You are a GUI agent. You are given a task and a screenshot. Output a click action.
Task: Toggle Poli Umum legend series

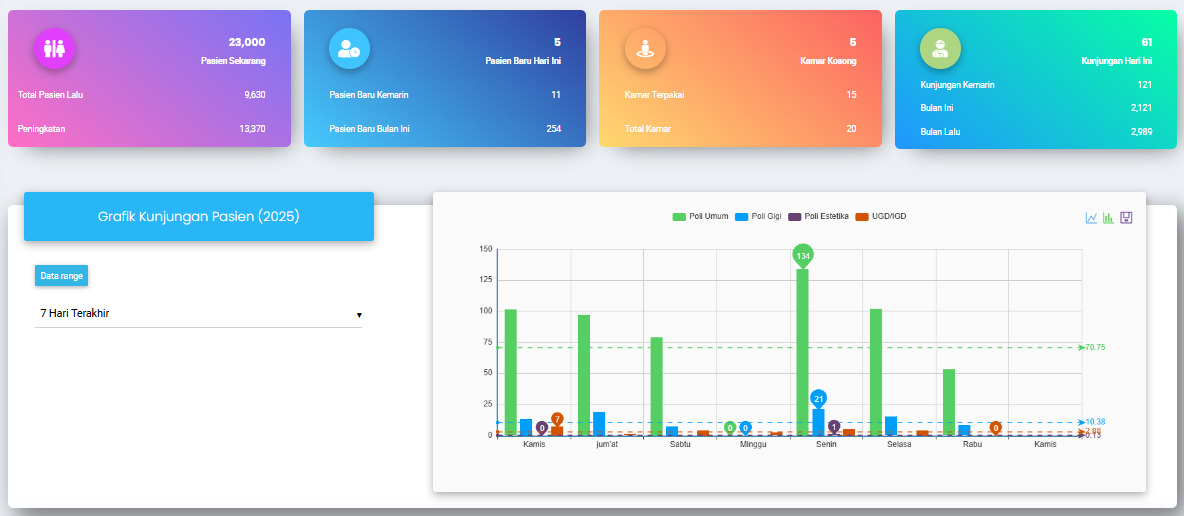[x=701, y=216]
